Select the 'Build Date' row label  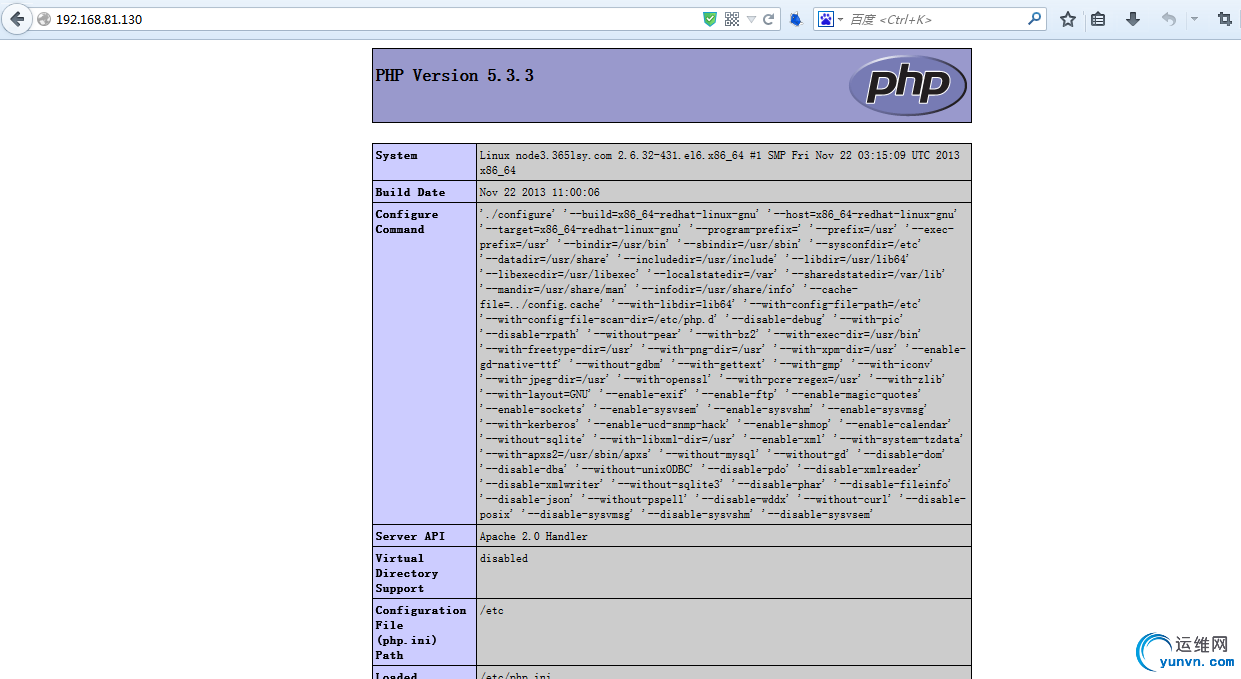tap(411, 192)
